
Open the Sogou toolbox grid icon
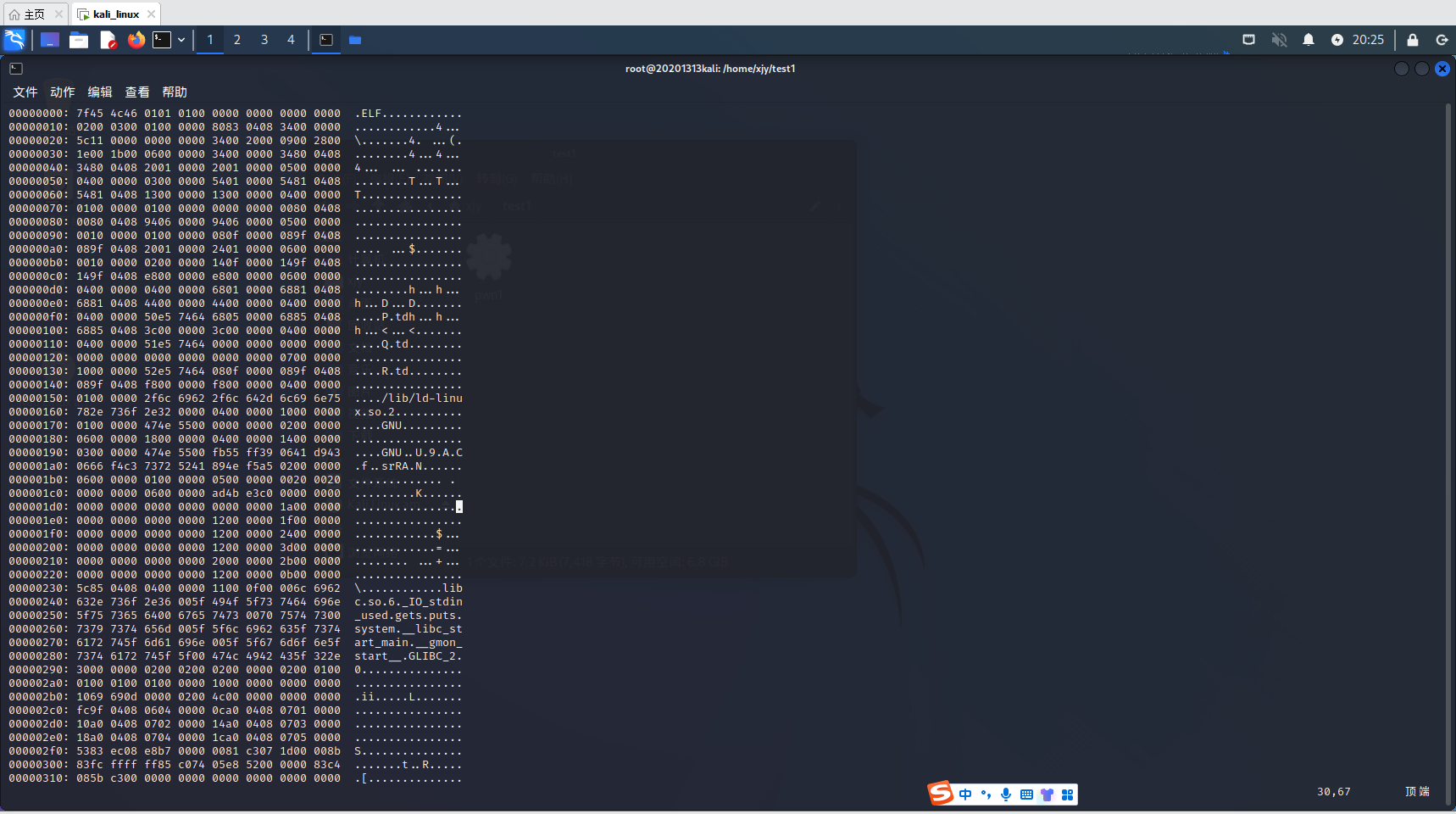pos(1067,794)
